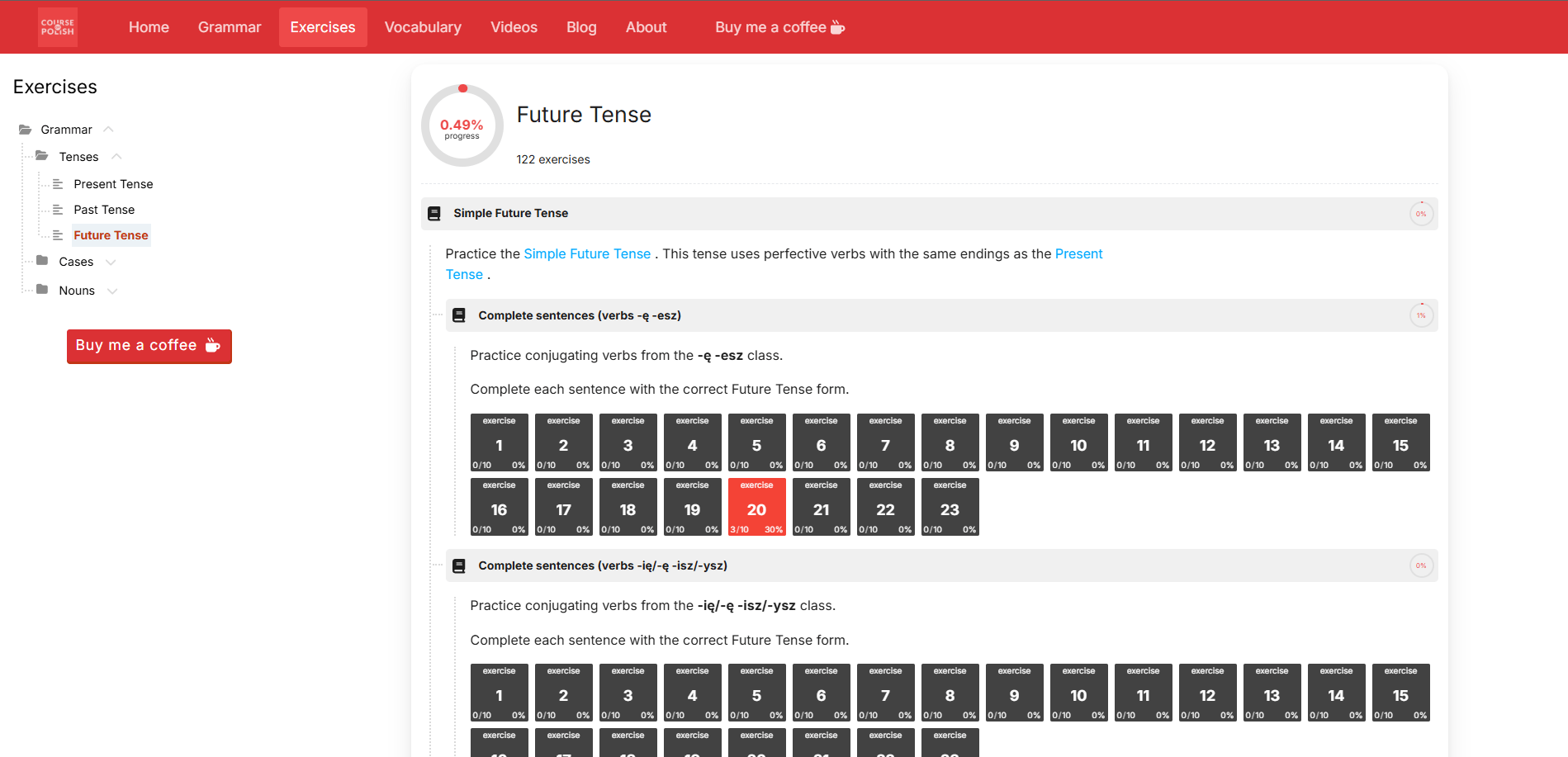Collapse the Grammar tree branch
1568x757 pixels.
pos(108,130)
